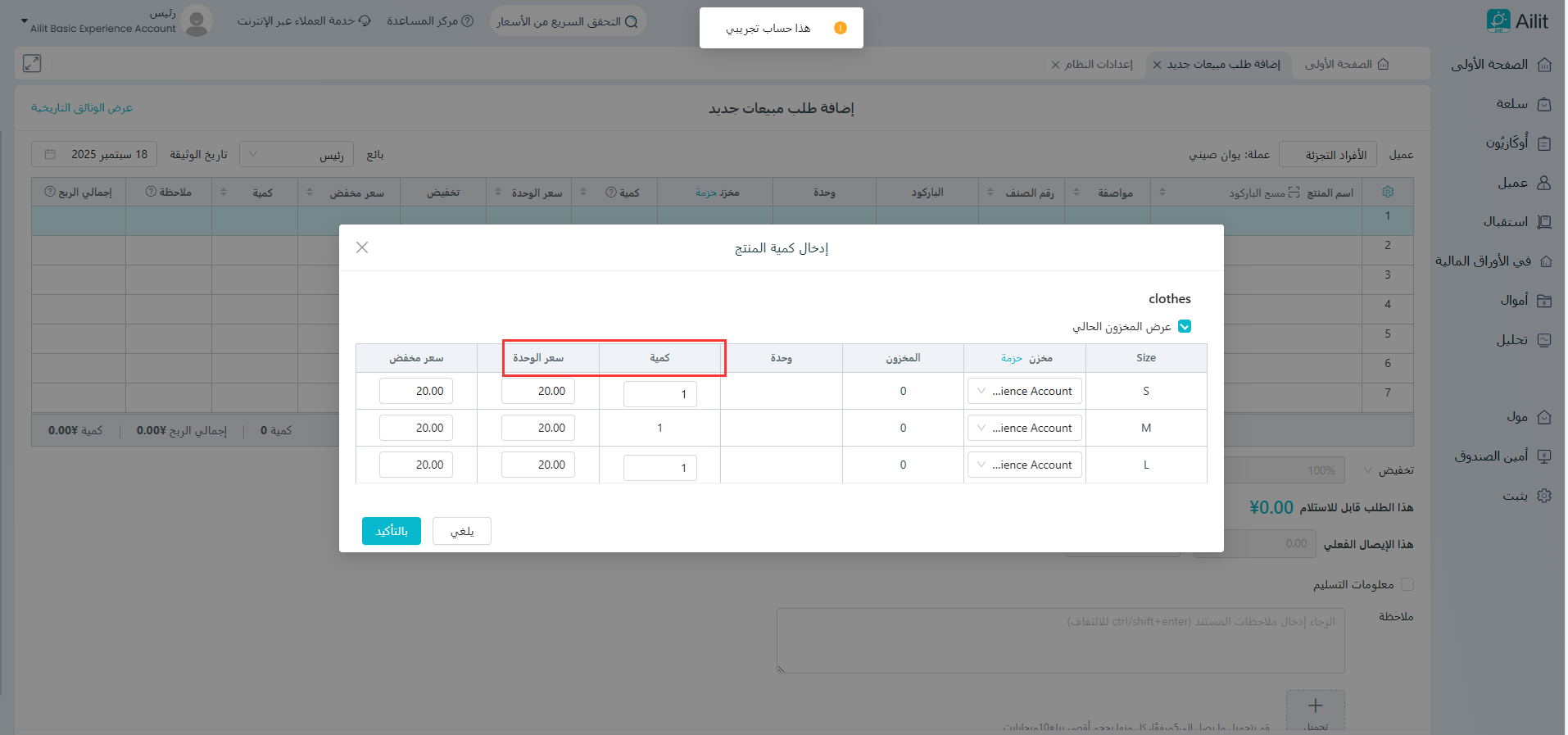Image resolution: width=1568 pixels, height=735 pixels.
Task: Cancel the product quantity dialog
Action: click(x=462, y=531)
